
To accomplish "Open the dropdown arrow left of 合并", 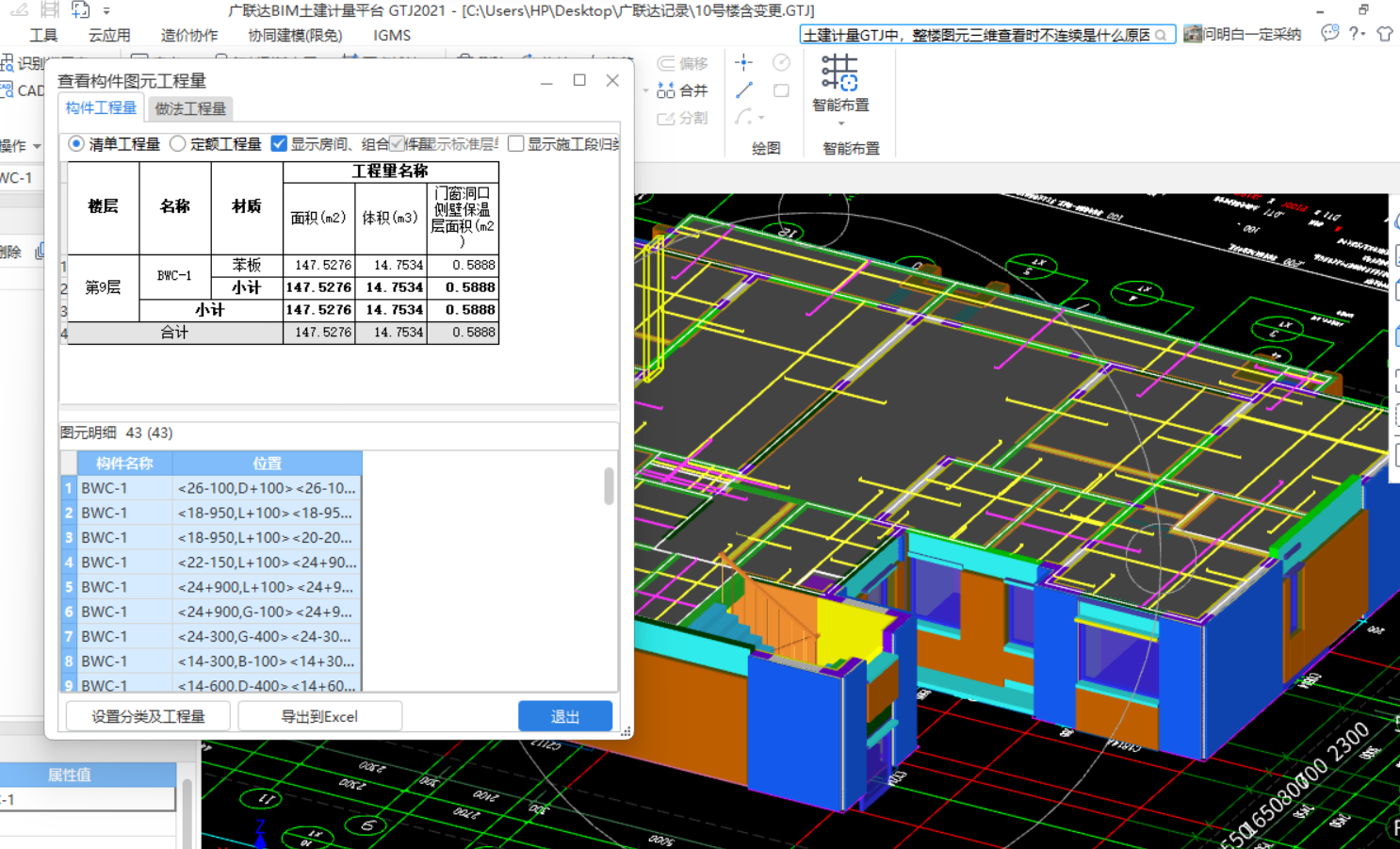I will coord(646,90).
